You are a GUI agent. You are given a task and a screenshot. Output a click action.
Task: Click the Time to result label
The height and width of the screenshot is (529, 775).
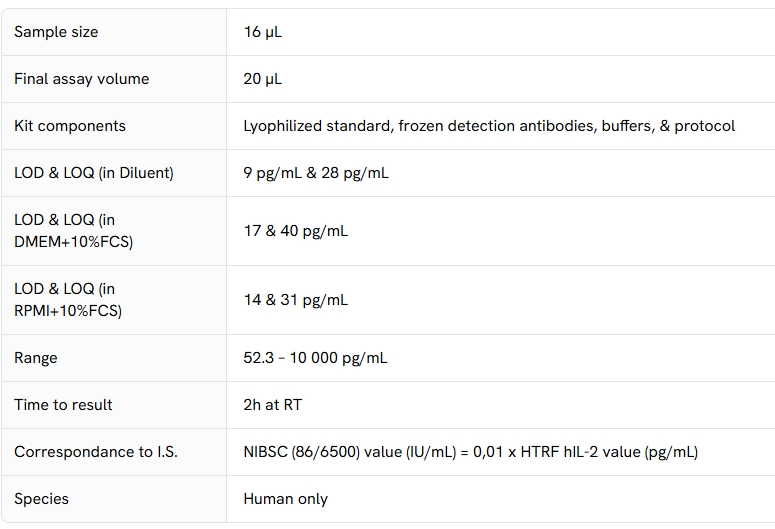(63, 405)
